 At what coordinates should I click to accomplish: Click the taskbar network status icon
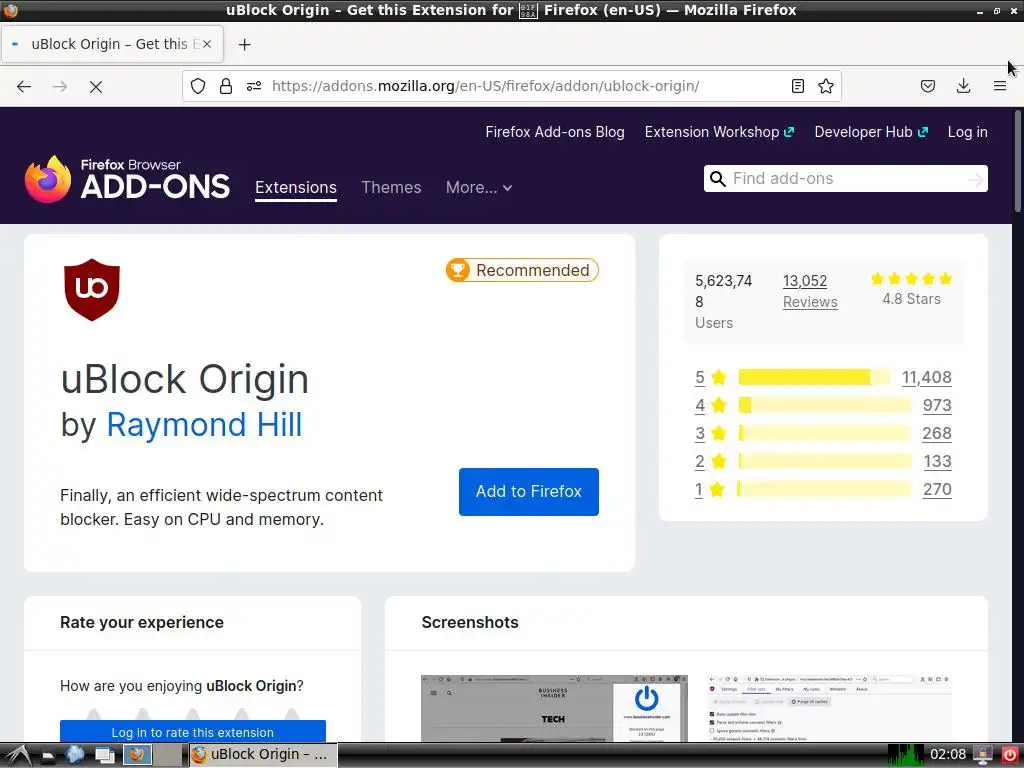(983, 756)
